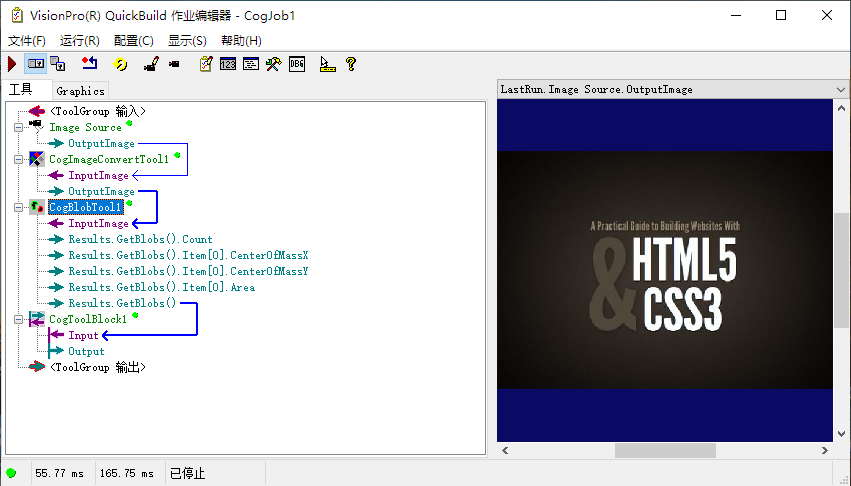Select Results.GetBlobs().Item[0].CenterOfMassX terminal
The height and width of the screenshot is (486, 851).
[188, 255]
